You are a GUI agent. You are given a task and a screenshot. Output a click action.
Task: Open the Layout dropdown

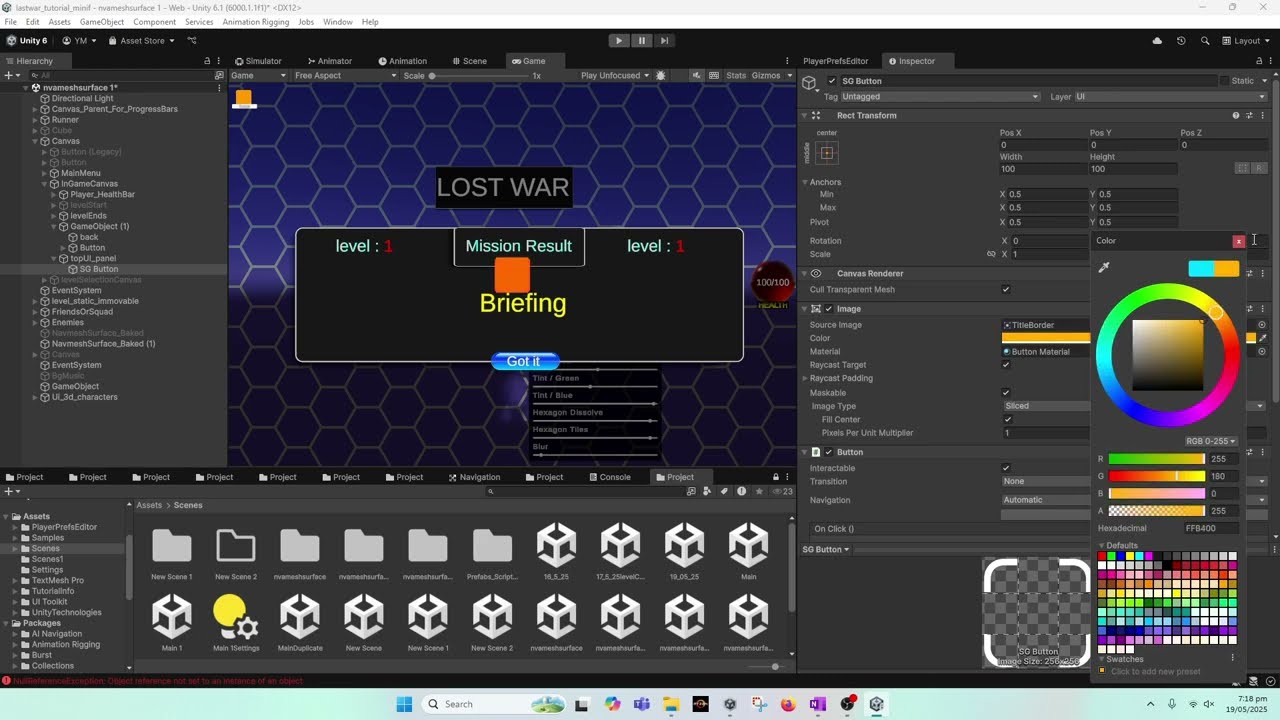point(1246,41)
